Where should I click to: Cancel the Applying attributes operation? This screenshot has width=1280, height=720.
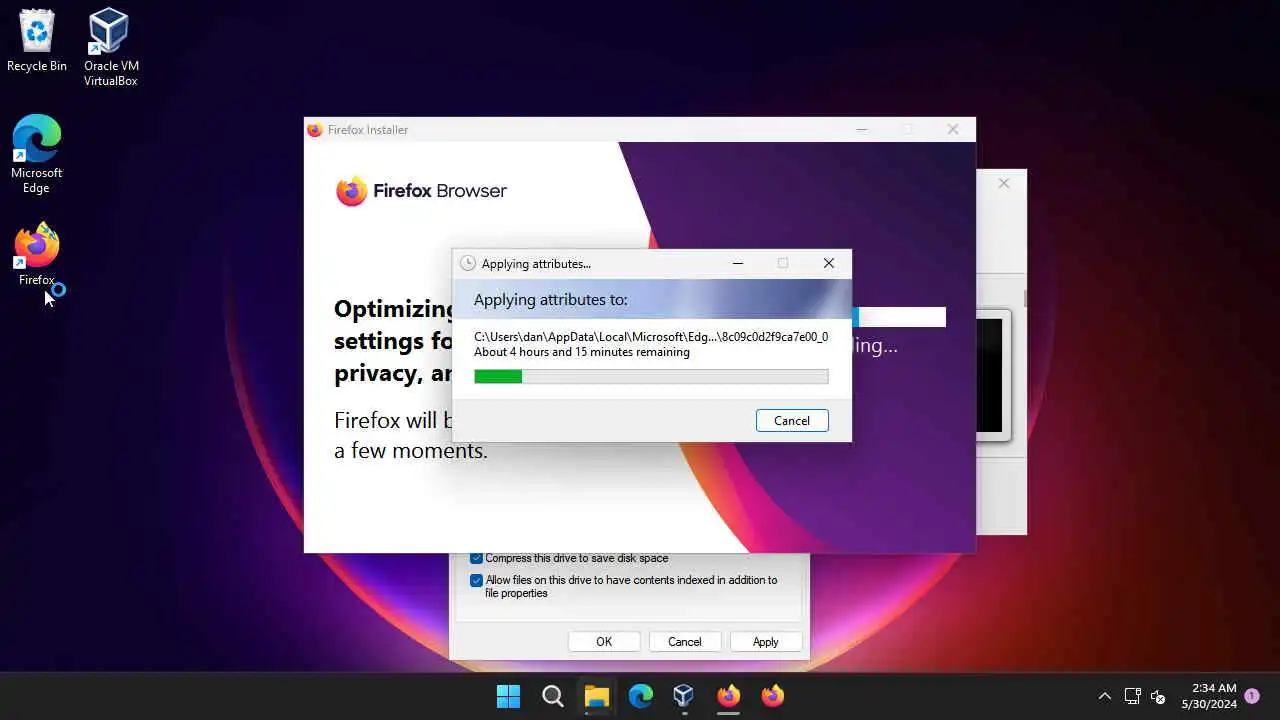coord(792,421)
